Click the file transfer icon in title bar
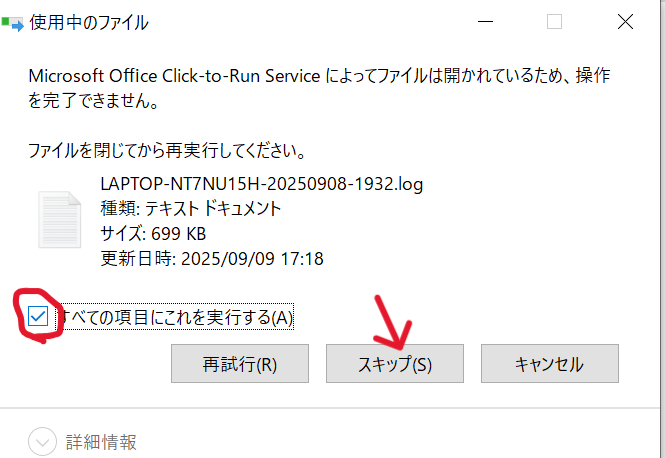The height and width of the screenshot is (458, 665). click(12, 23)
